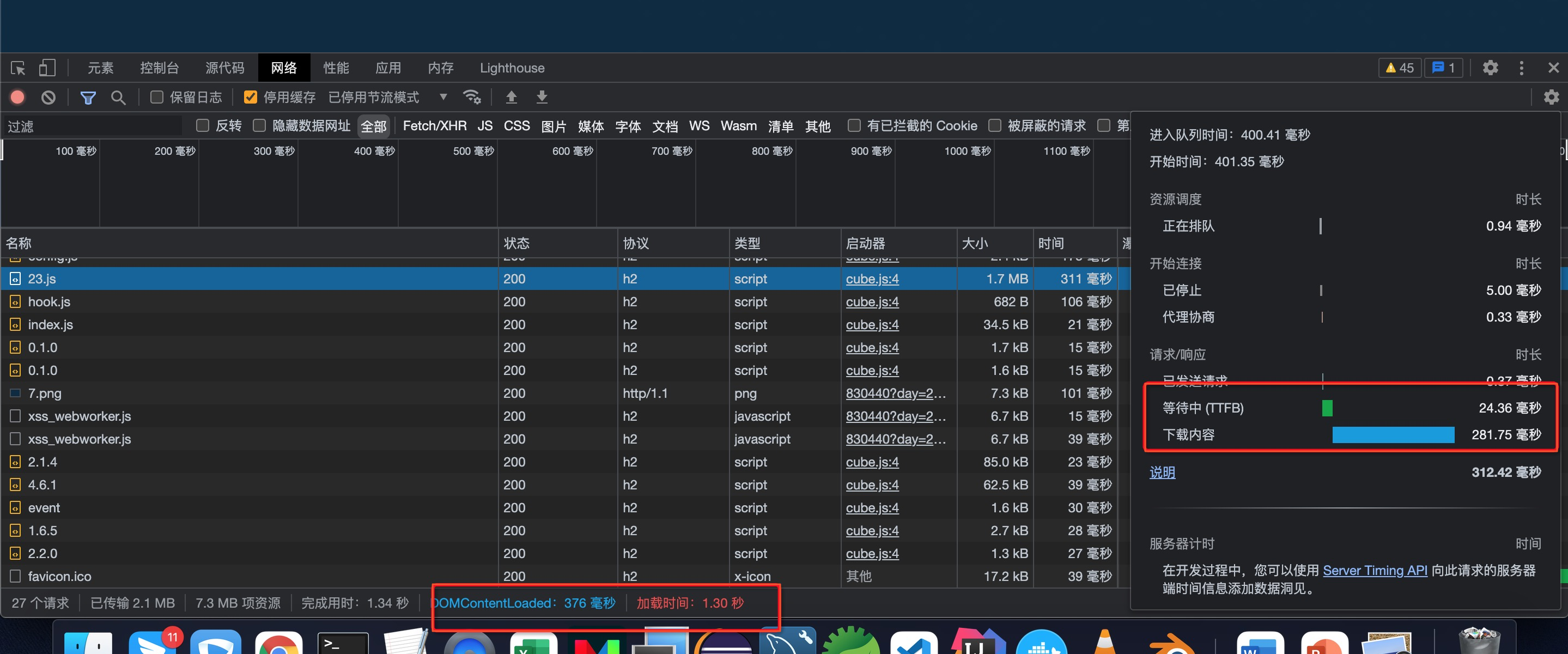The height and width of the screenshot is (654, 1568).
Task: Toggle device toolbar emulation icon
Action: coord(47,68)
